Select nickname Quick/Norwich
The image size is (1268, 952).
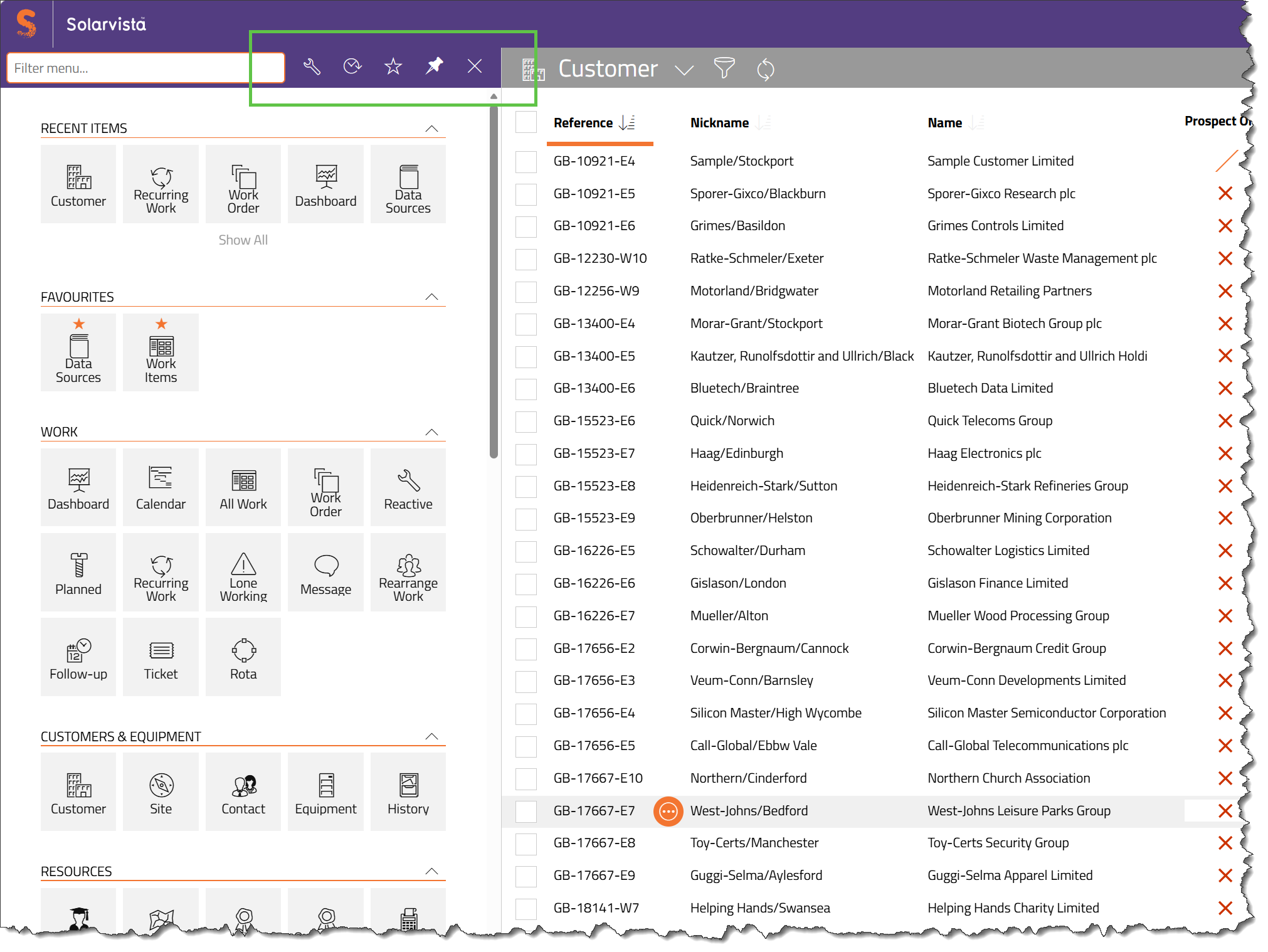(732, 421)
